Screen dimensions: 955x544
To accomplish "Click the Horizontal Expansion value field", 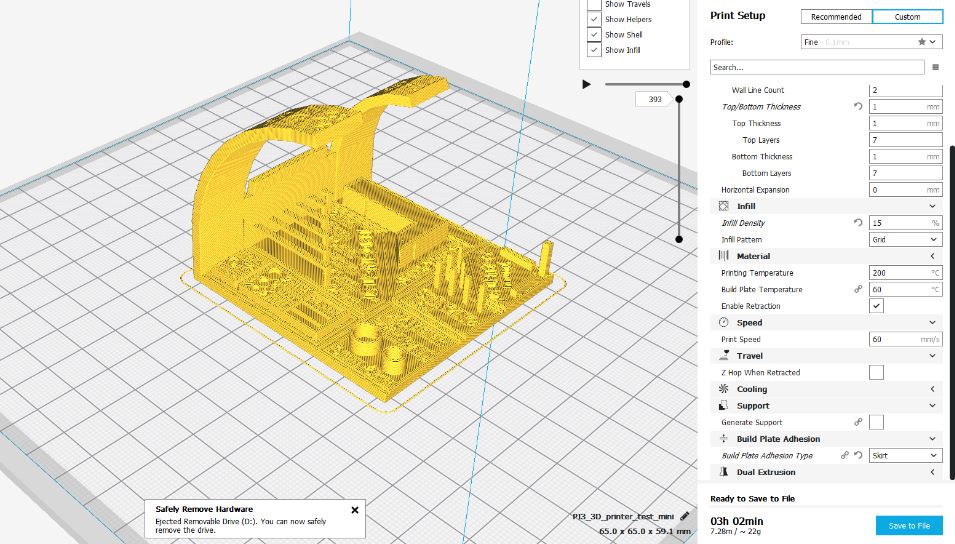I will pyautogui.click(x=906, y=189).
